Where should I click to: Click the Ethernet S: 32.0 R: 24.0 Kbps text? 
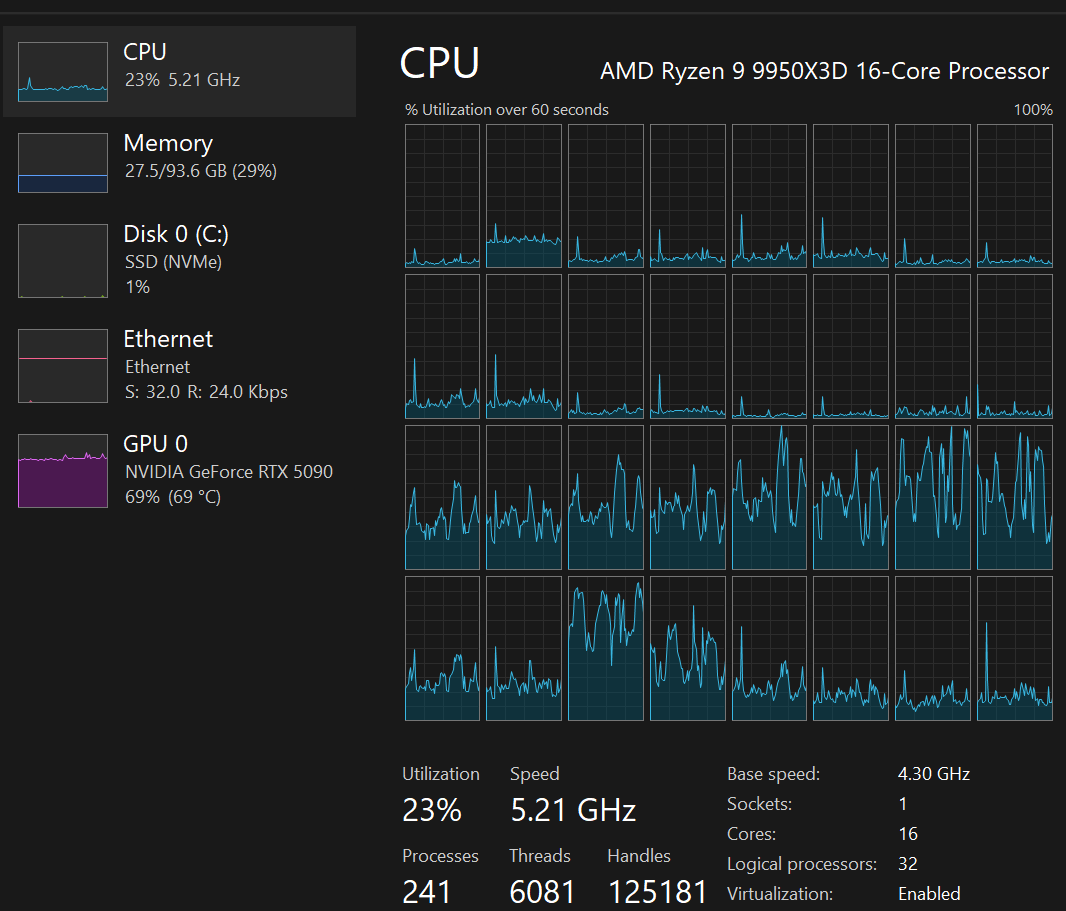click(206, 392)
